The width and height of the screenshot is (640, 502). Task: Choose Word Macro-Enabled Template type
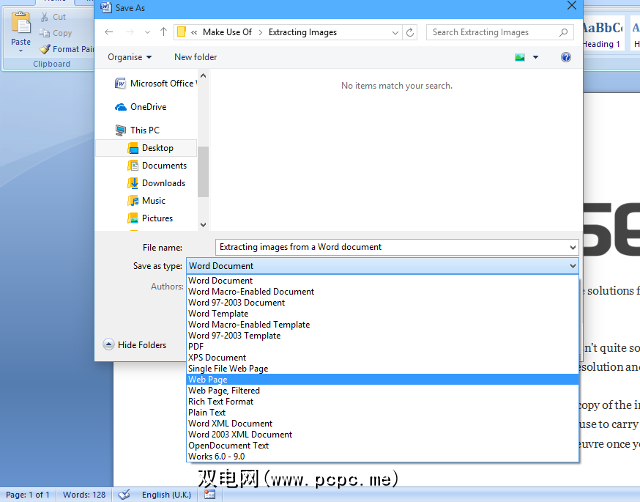click(x=383, y=325)
